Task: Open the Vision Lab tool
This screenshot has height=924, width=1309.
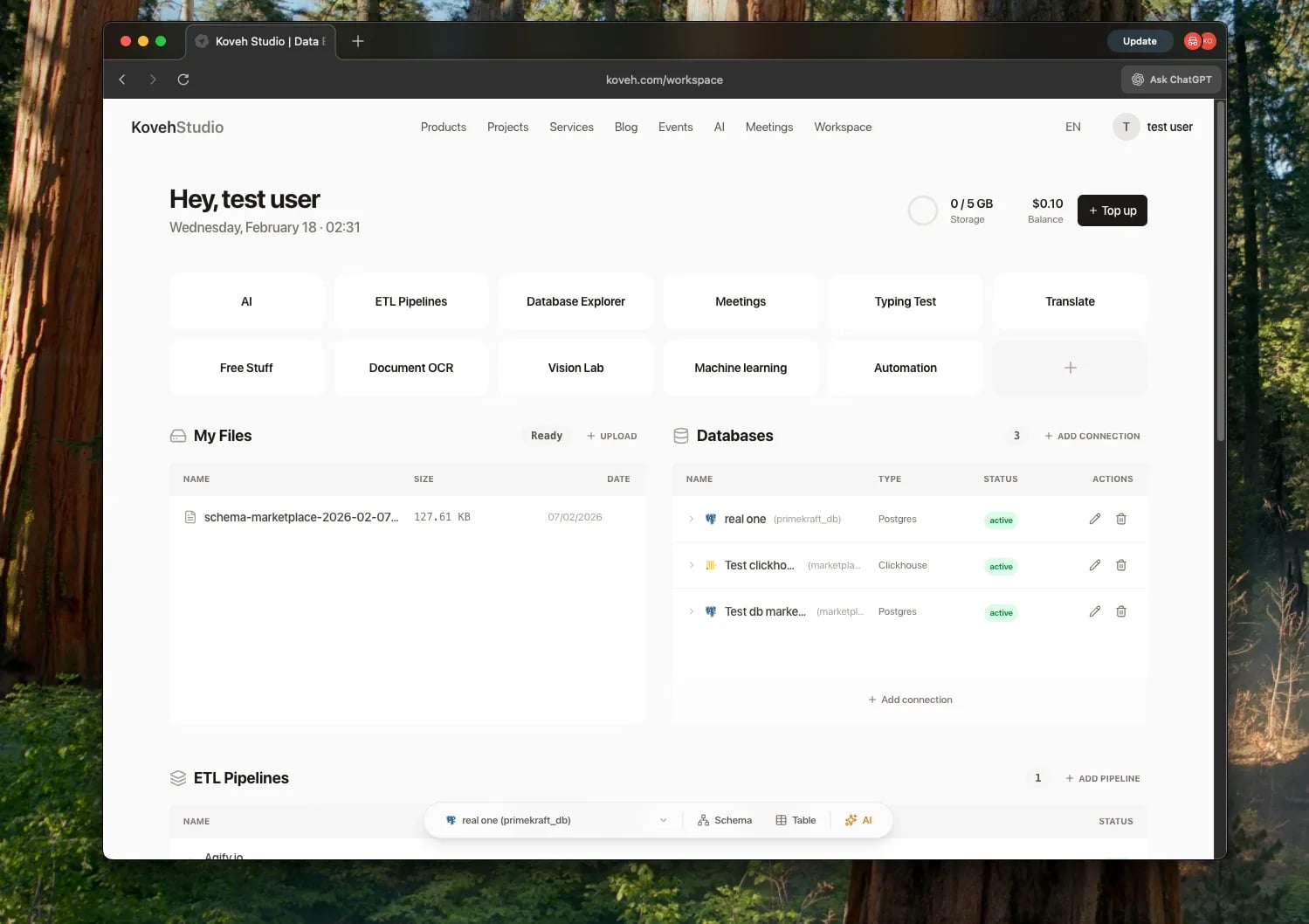Action: pyautogui.click(x=575, y=367)
